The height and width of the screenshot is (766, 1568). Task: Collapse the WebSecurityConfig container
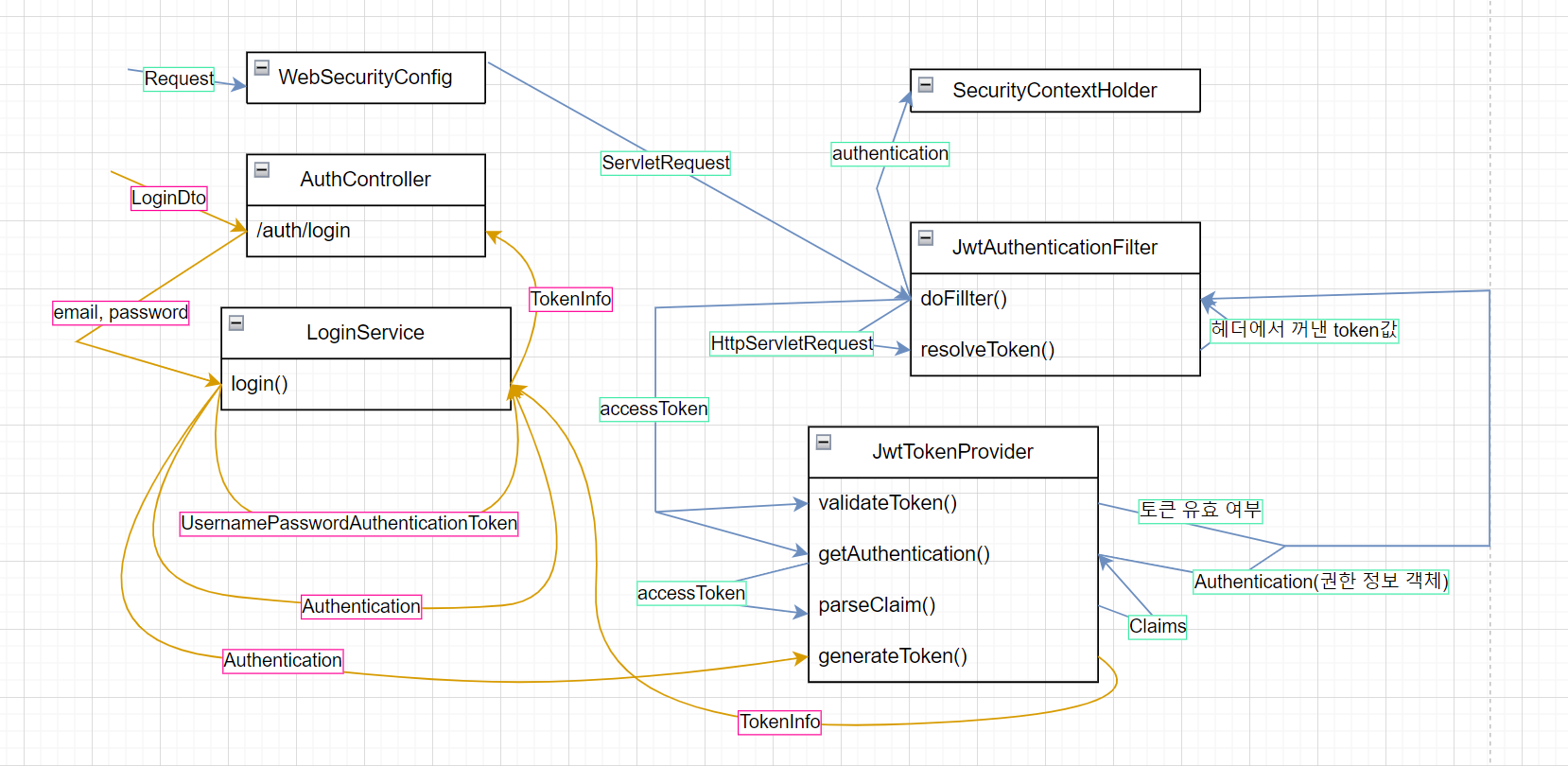point(262,68)
